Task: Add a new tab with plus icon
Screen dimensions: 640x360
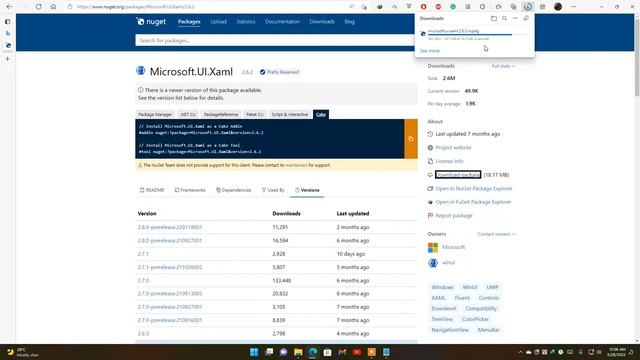Action: click(x=8, y=59)
